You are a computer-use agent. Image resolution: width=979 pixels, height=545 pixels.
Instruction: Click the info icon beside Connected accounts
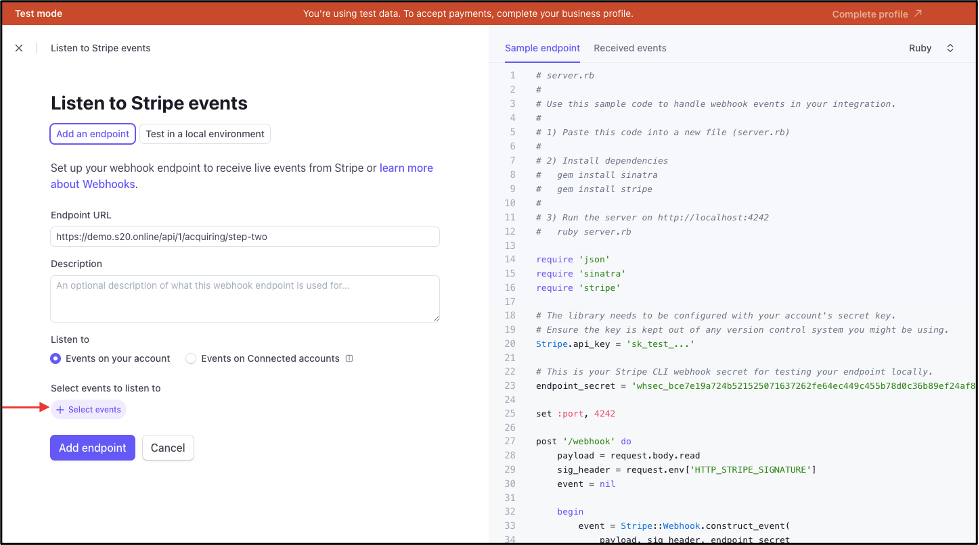click(x=350, y=358)
